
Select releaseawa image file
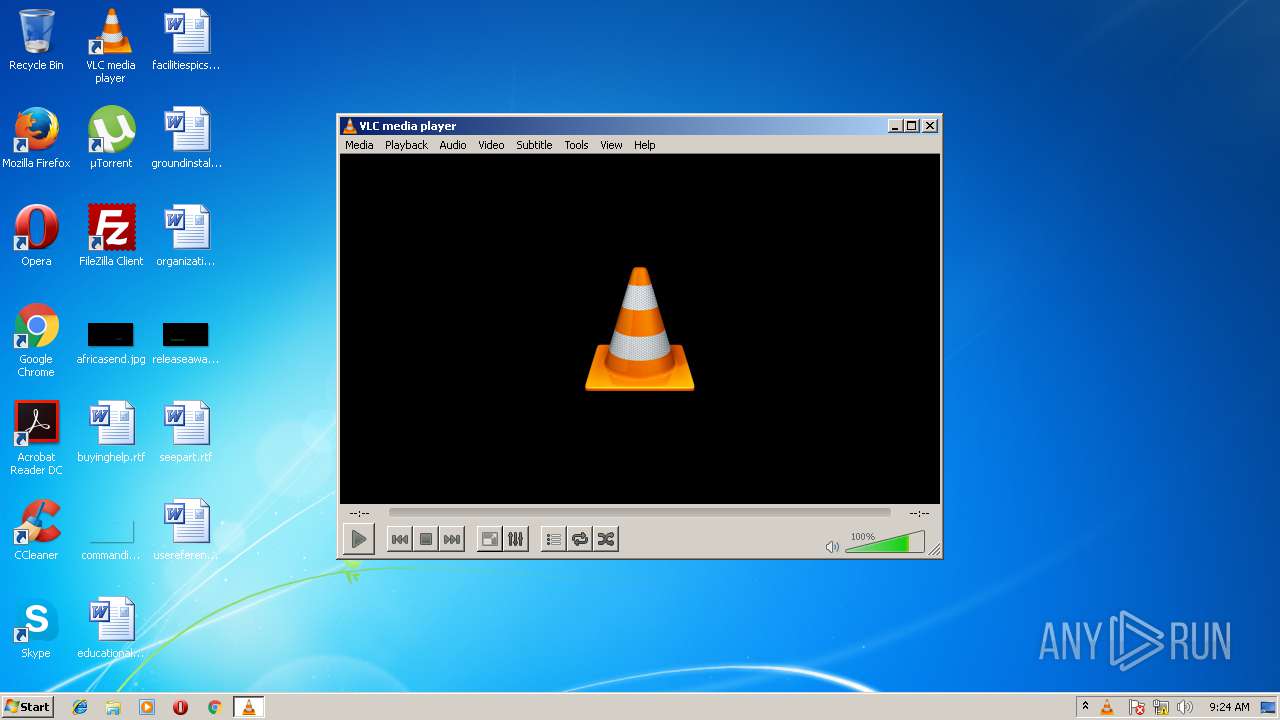click(186, 343)
